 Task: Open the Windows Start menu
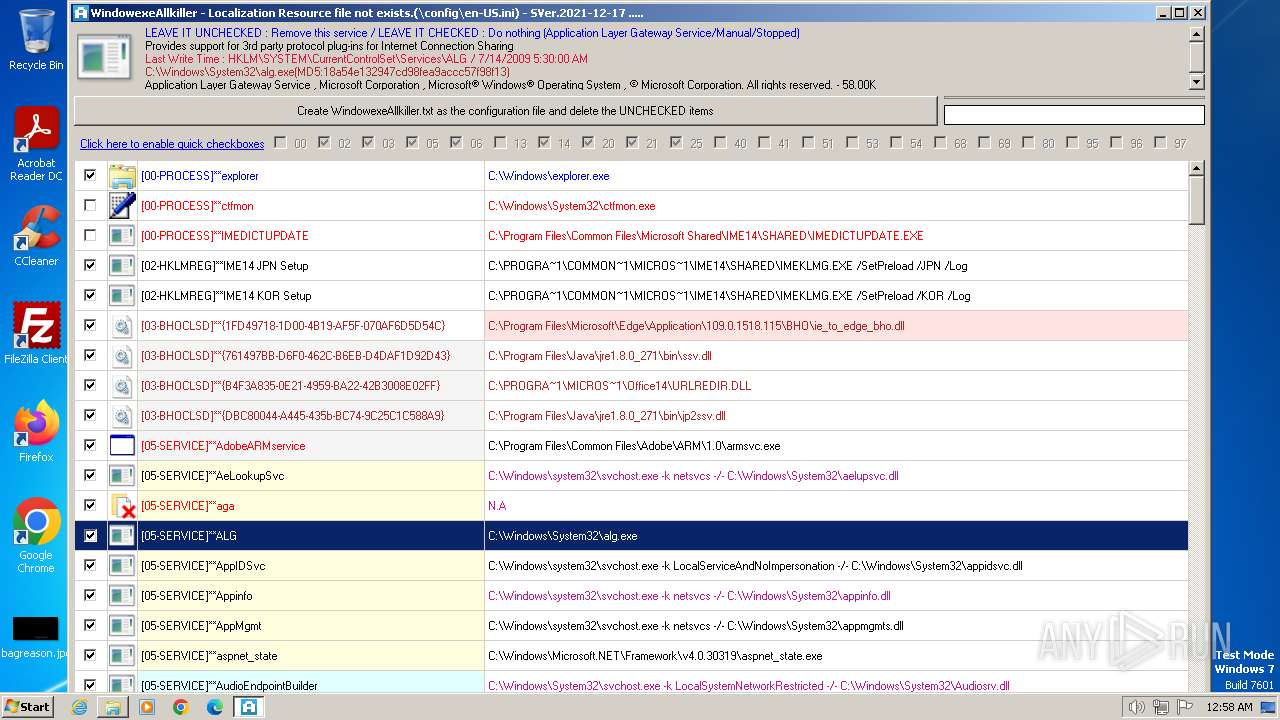click(28, 707)
